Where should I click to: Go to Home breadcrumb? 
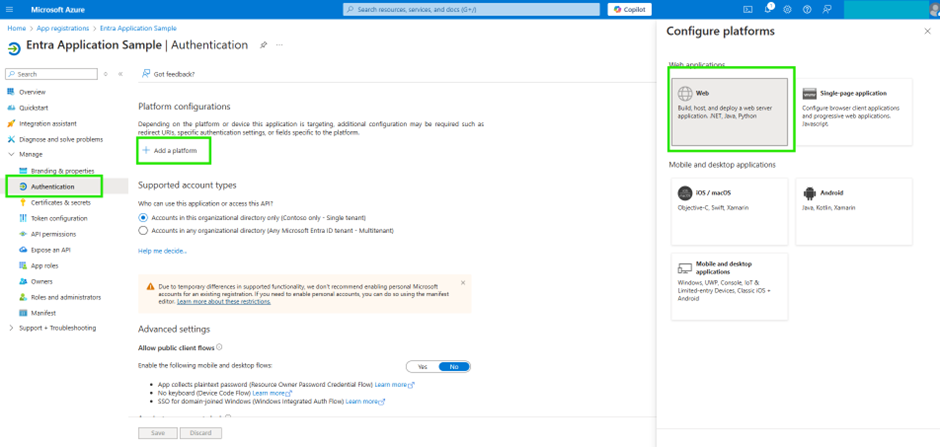(16, 28)
